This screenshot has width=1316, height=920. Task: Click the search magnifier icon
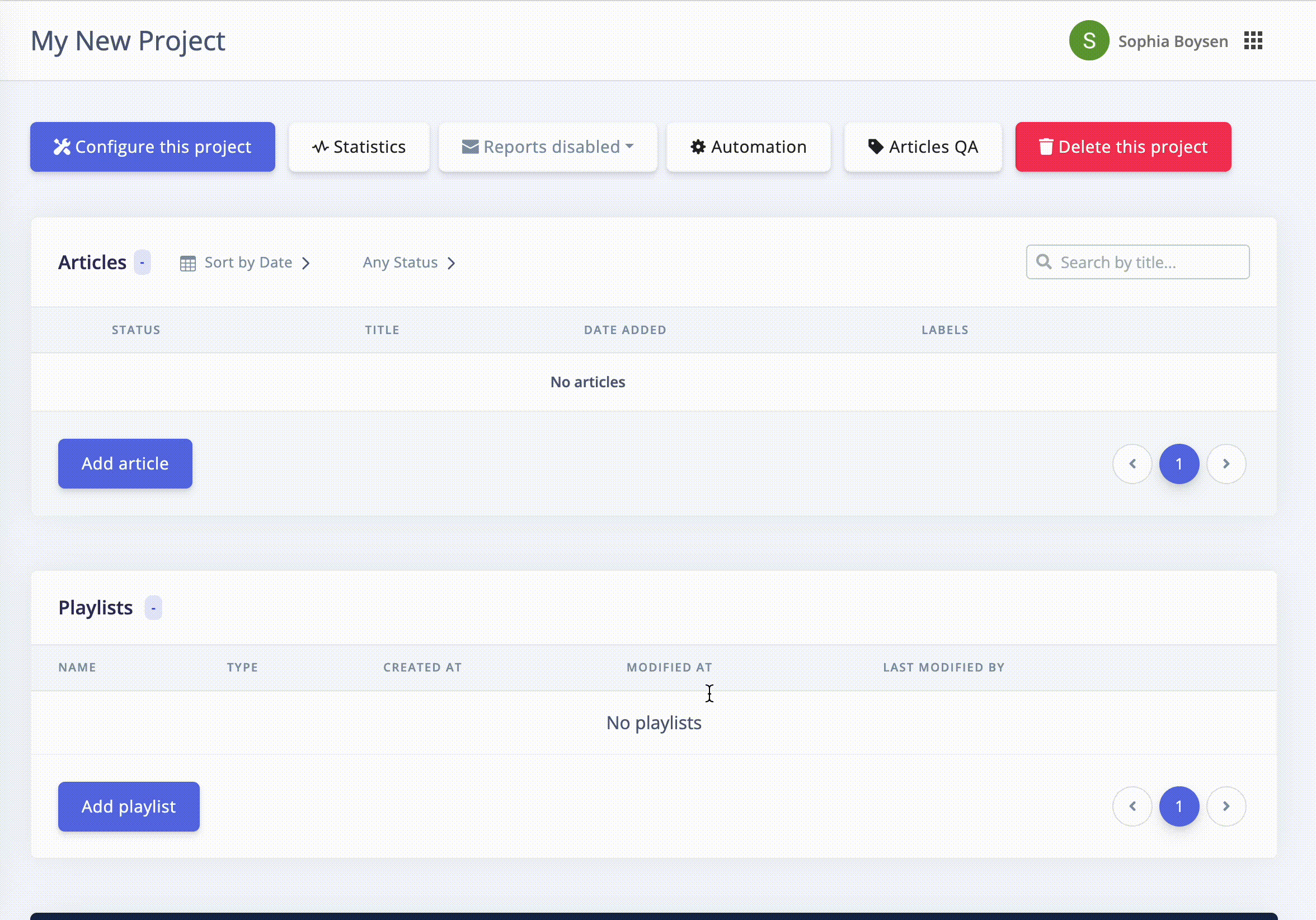[x=1044, y=262]
